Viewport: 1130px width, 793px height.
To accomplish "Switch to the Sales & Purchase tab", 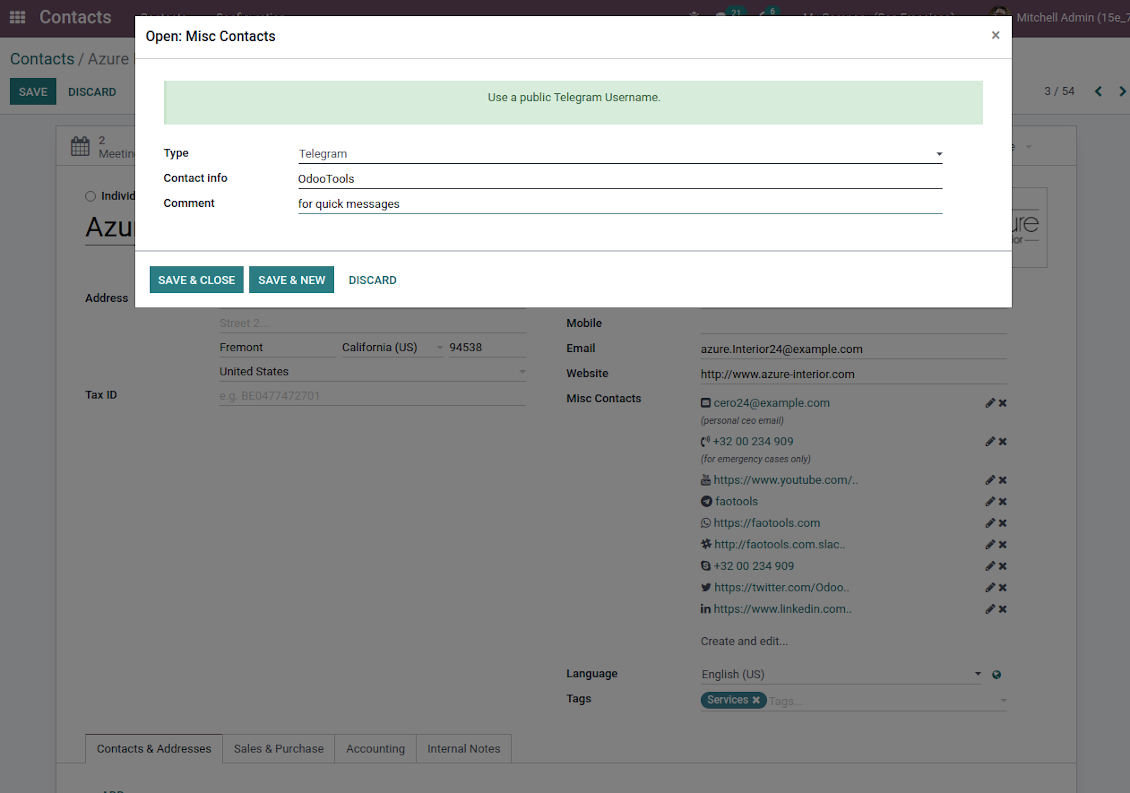I will (278, 749).
